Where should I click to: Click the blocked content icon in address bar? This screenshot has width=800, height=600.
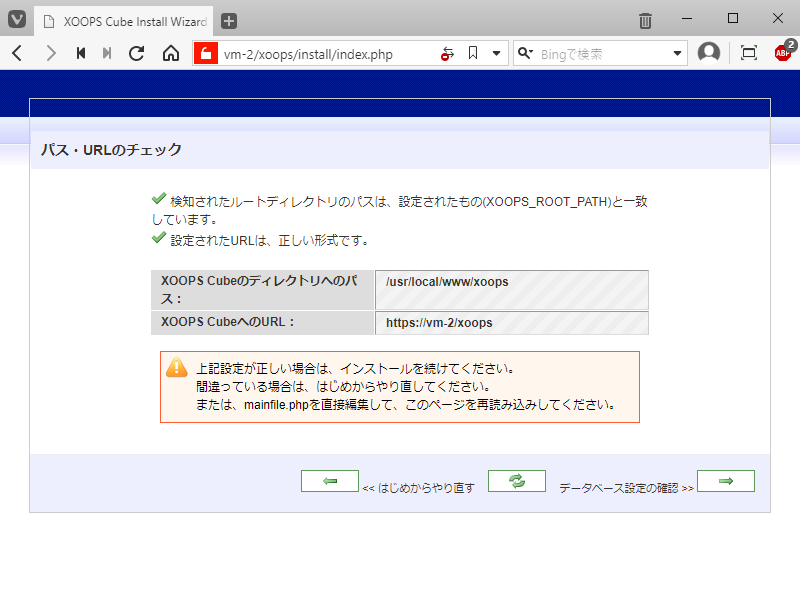447,54
